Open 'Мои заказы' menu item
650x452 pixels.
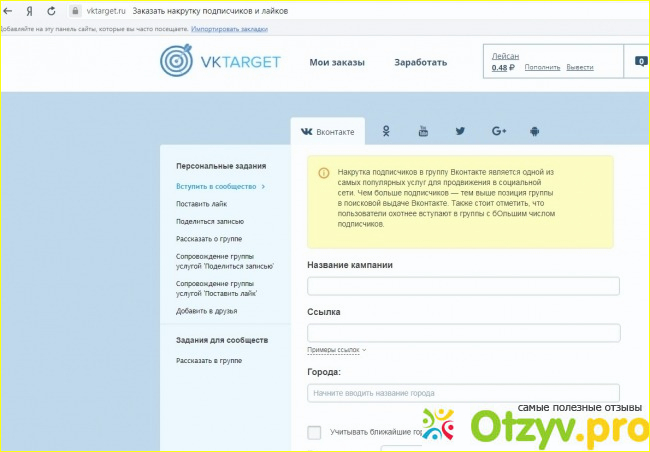point(337,62)
